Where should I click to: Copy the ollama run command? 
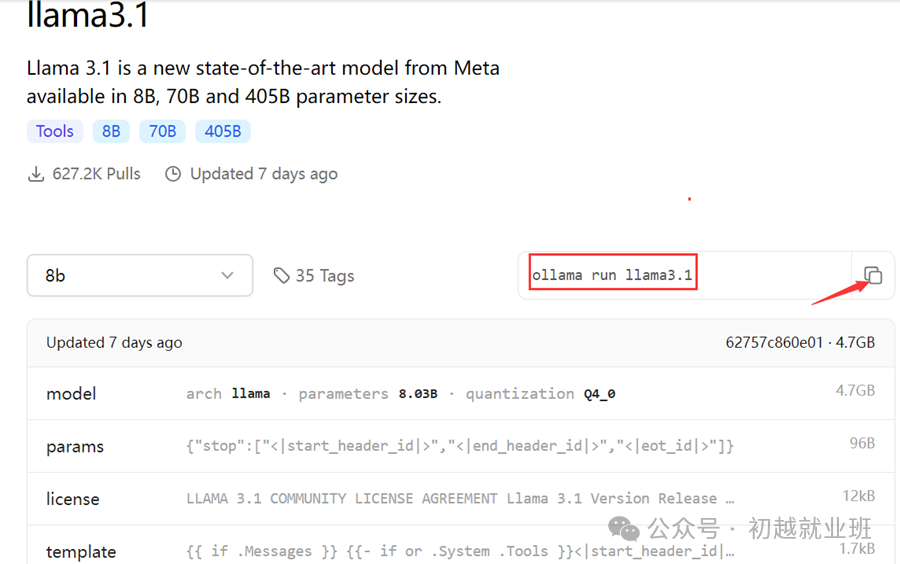[873, 275]
